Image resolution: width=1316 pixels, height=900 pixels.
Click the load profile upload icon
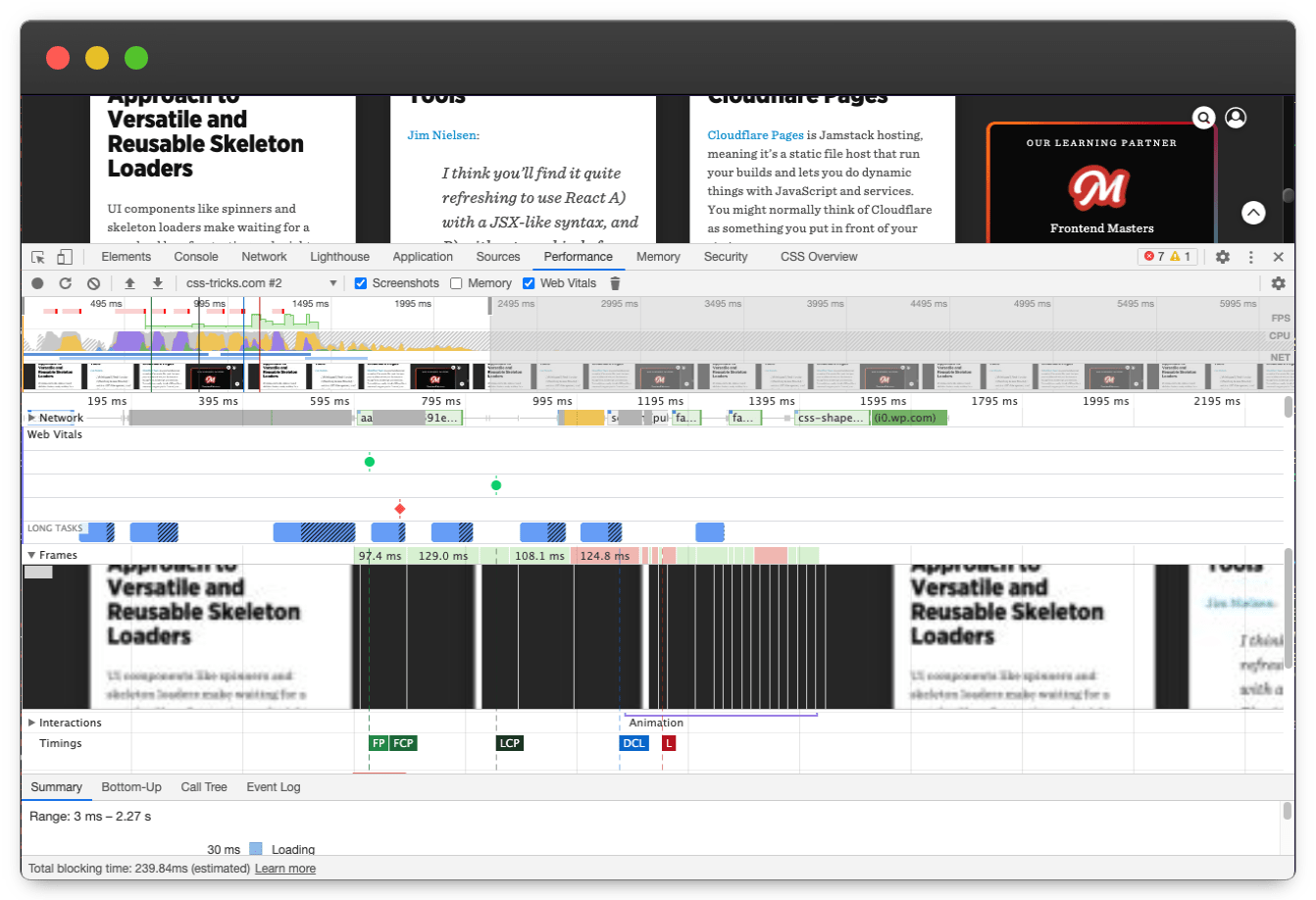(x=129, y=283)
